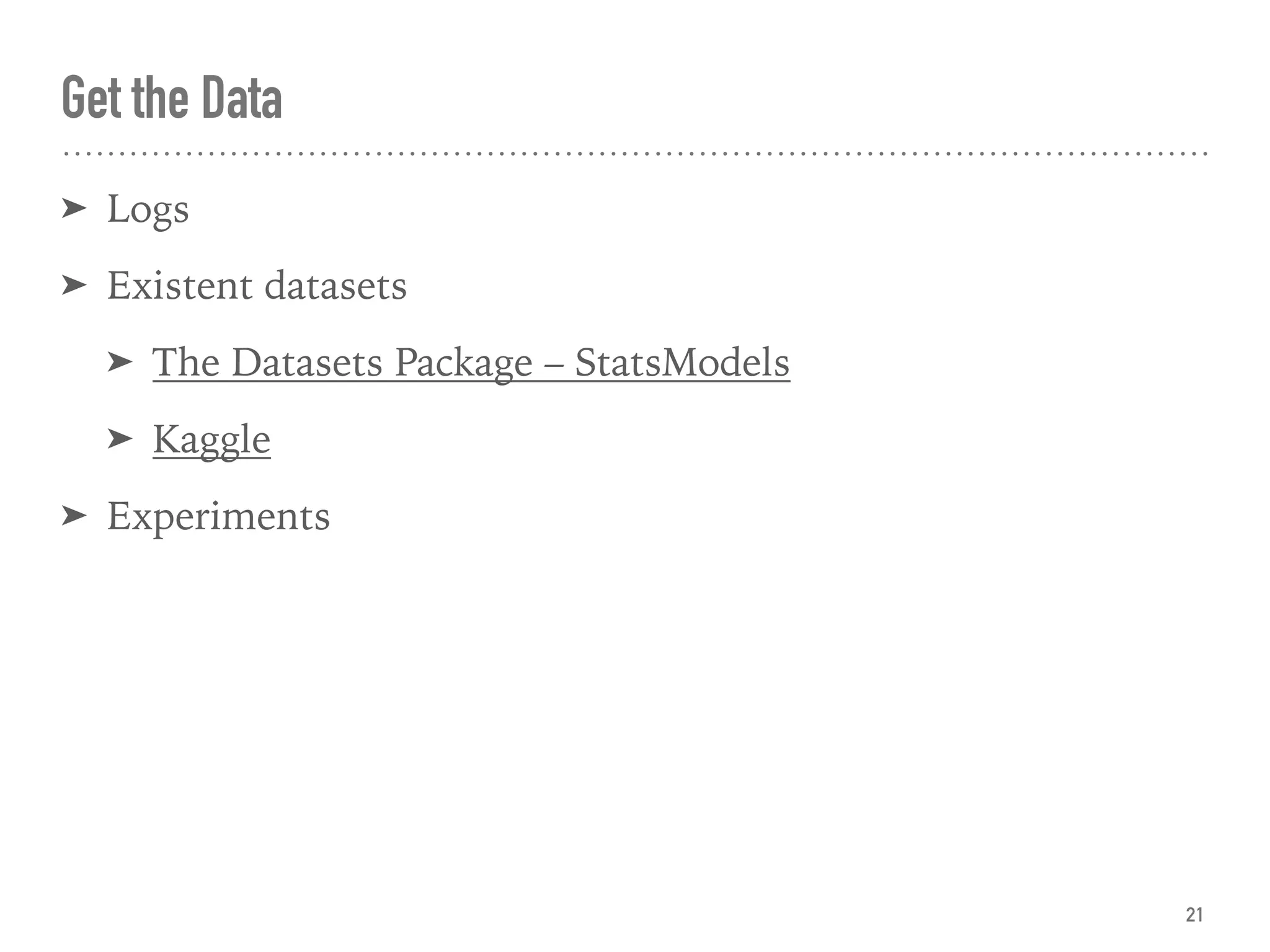Open The Datasets Package – StatsModels link

point(471,363)
